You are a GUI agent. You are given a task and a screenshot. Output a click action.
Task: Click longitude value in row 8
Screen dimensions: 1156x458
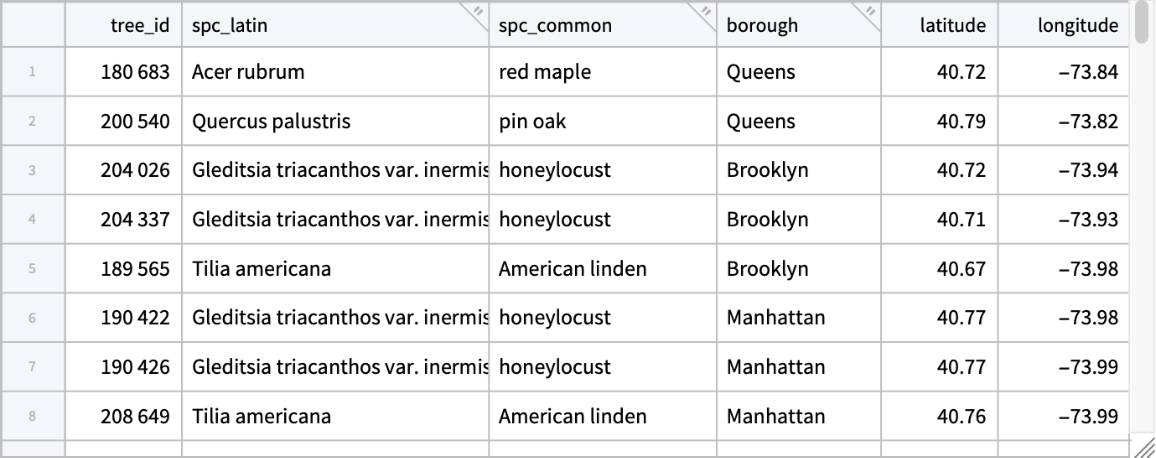click(x=1063, y=416)
